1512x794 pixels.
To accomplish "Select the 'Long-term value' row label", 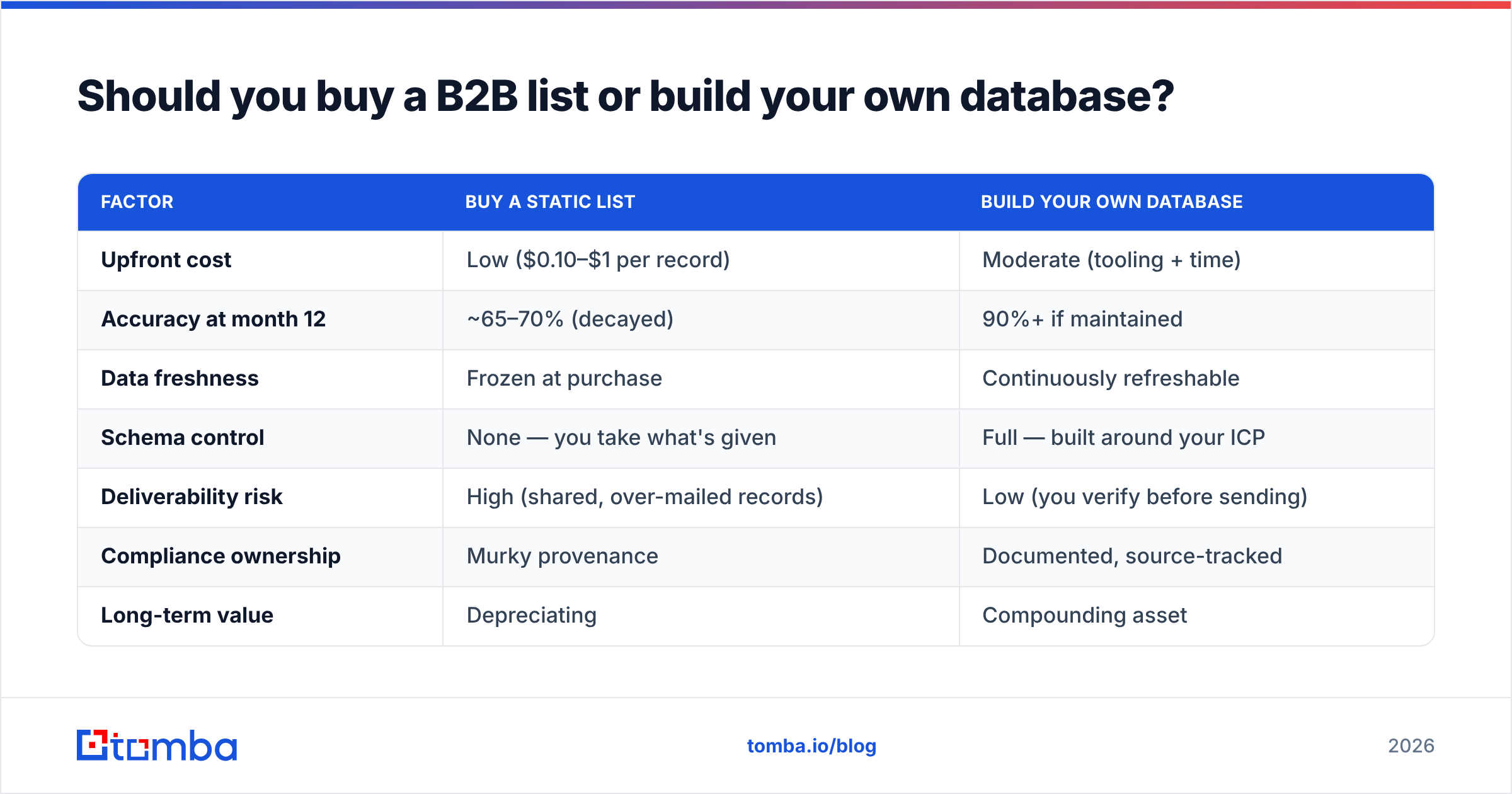I will coord(187,615).
